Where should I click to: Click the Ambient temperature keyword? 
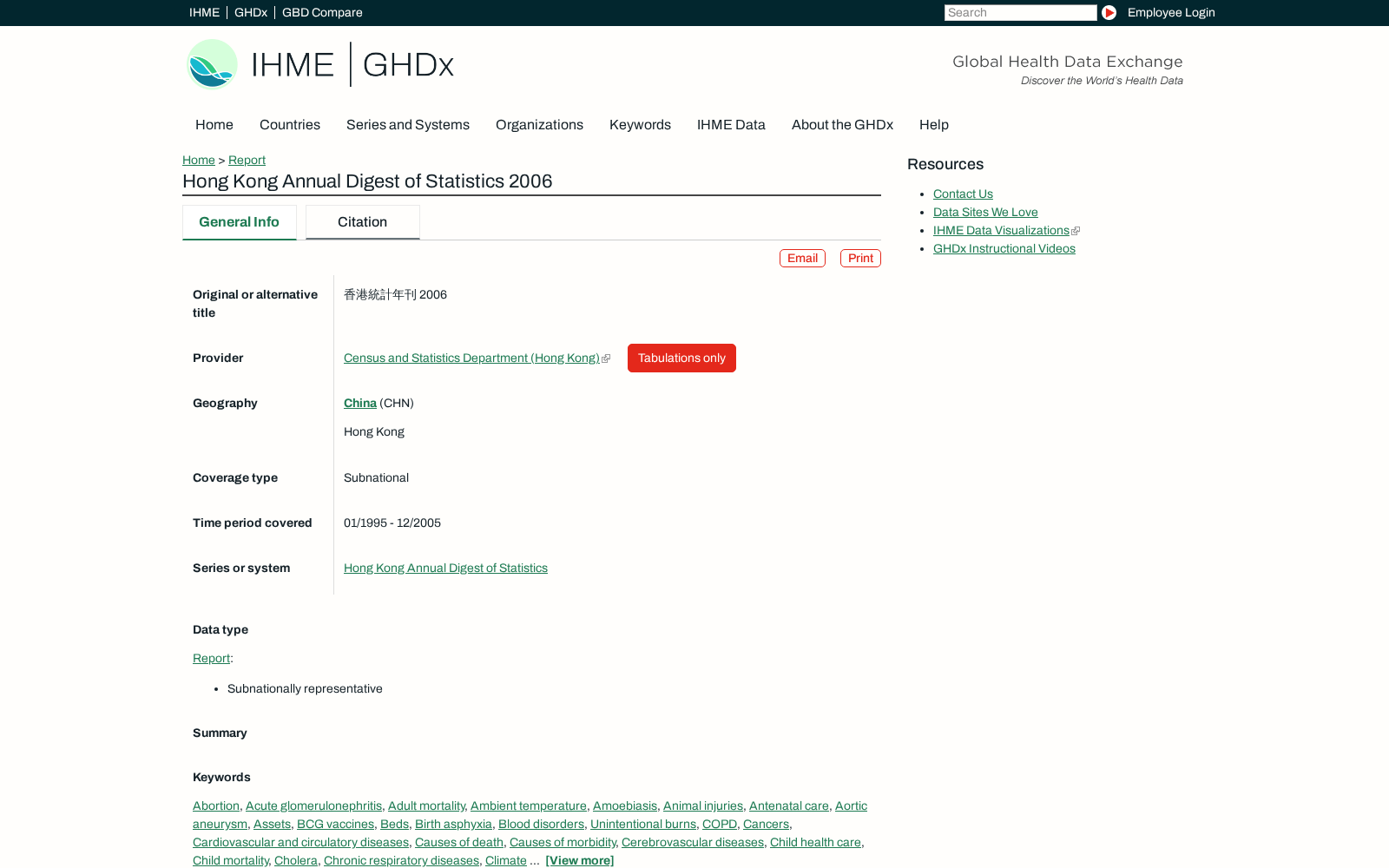[x=529, y=806]
